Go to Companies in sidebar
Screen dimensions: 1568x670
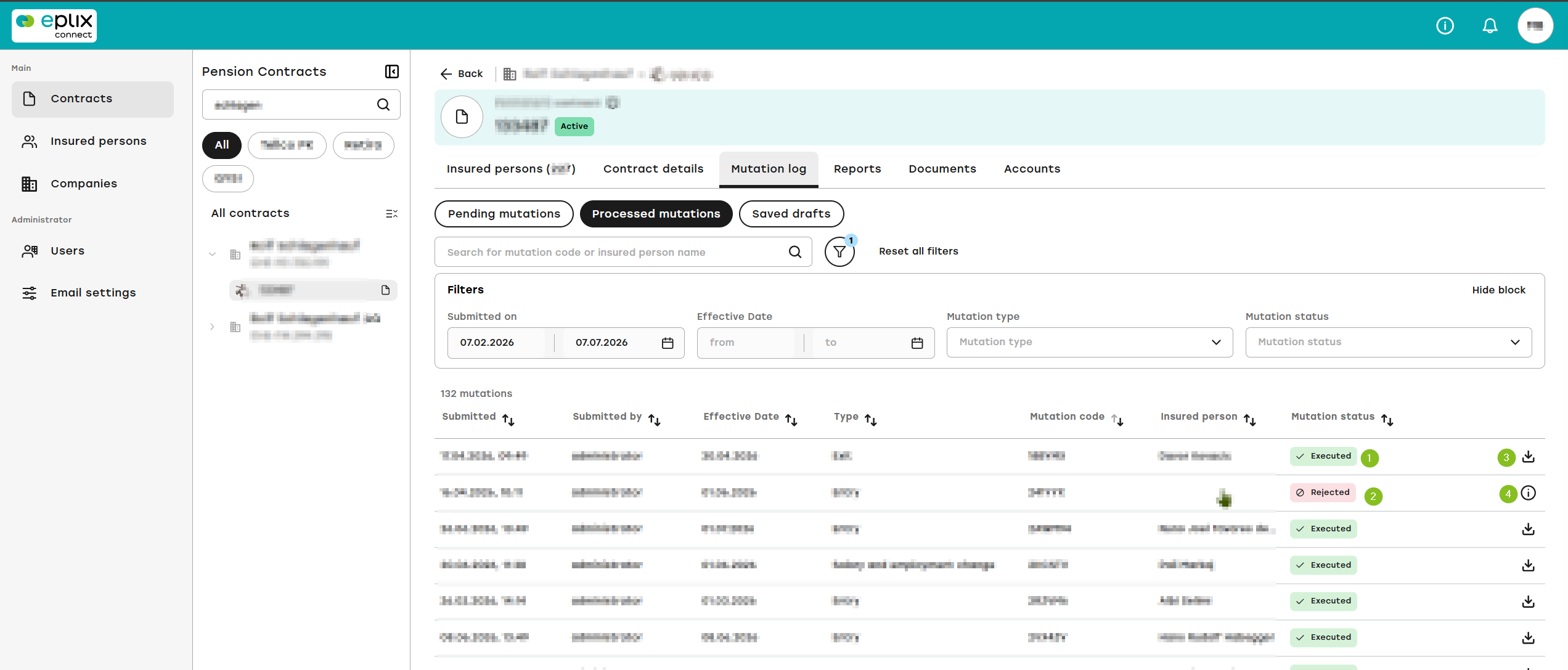92,184
